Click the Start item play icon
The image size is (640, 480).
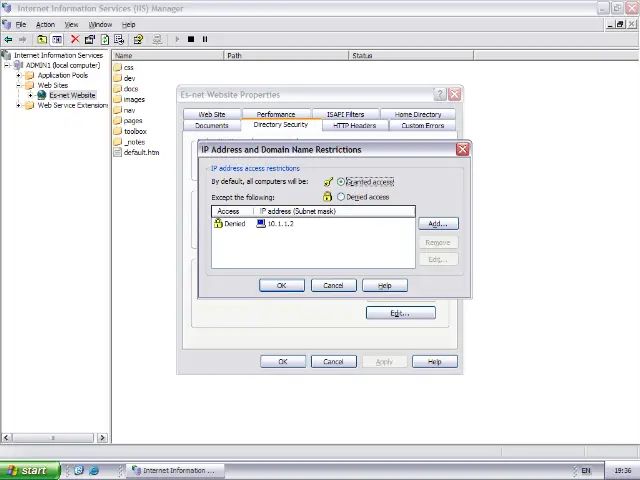click(x=177, y=39)
